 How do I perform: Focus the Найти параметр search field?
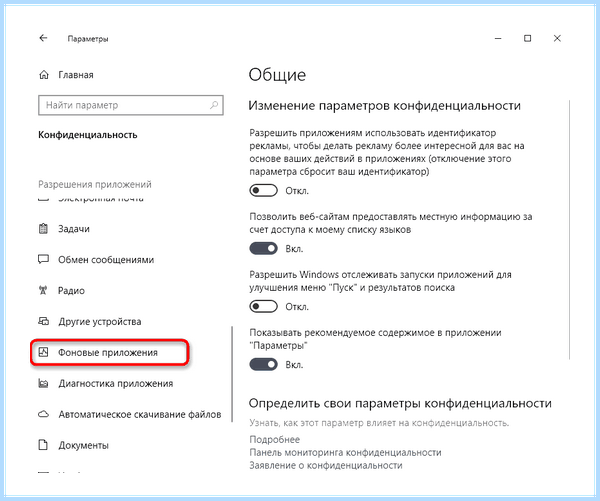click(x=131, y=105)
